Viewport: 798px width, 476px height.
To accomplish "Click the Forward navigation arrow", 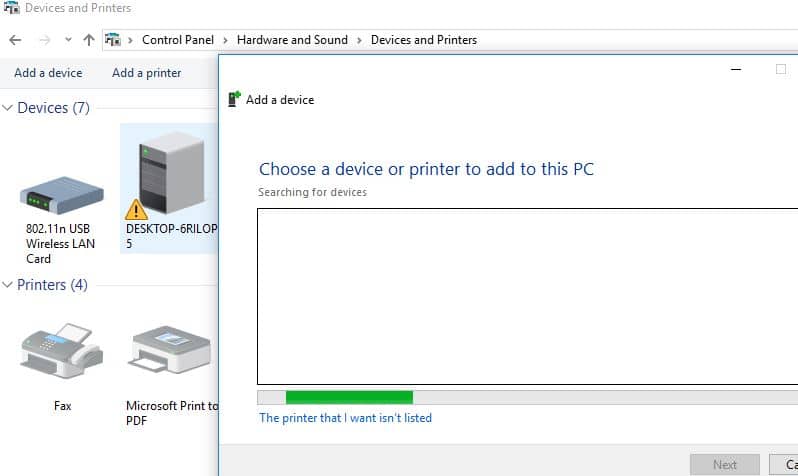I will (44, 40).
